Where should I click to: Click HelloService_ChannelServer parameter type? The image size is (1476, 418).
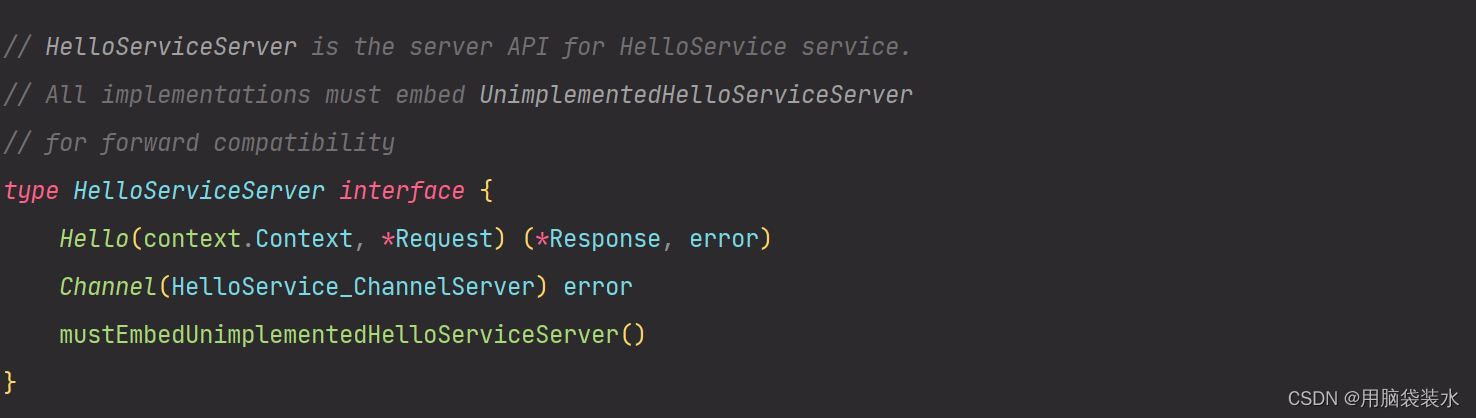point(353,287)
